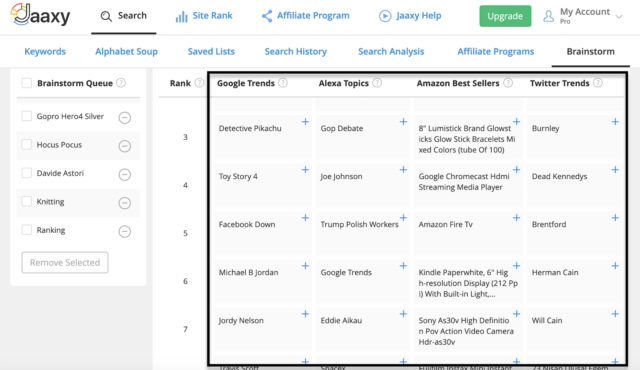The width and height of the screenshot is (640, 370).
Task: Show help icon for Alexa Topics
Action: pos(377,83)
